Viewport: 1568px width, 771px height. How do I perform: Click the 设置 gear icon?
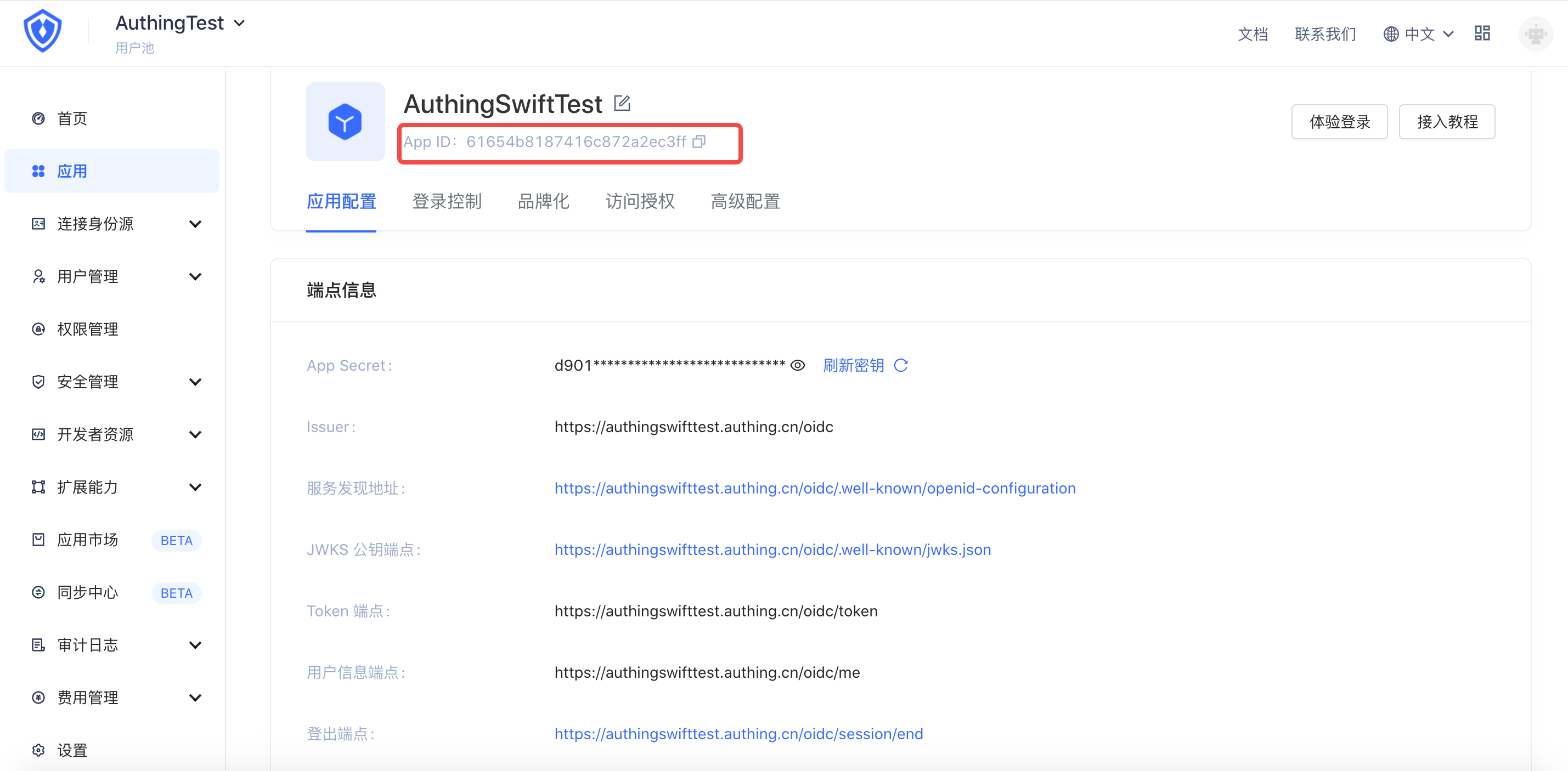pyautogui.click(x=38, y=750)
